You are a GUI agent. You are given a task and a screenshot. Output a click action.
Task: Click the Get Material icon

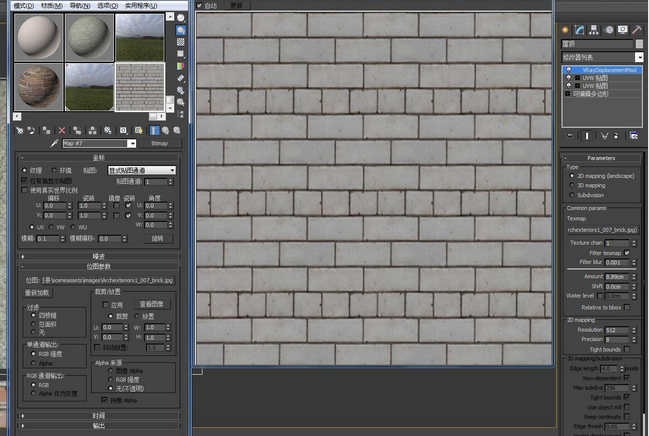click(19, 131)
